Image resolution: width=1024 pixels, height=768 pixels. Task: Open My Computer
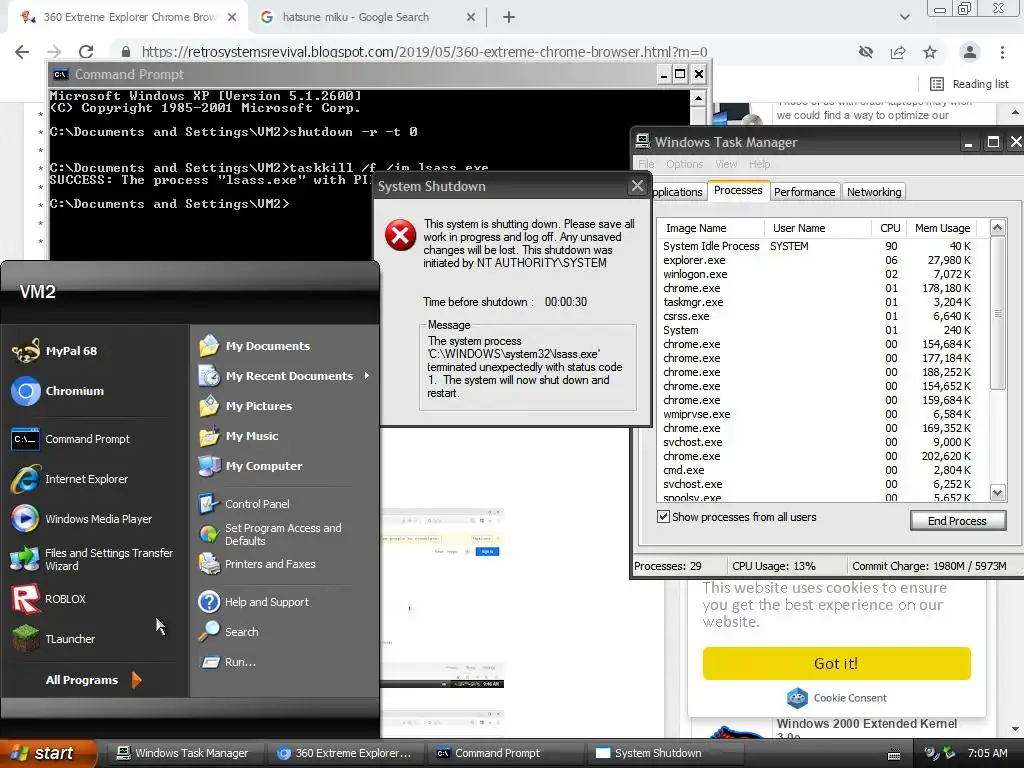pos(250,466)
